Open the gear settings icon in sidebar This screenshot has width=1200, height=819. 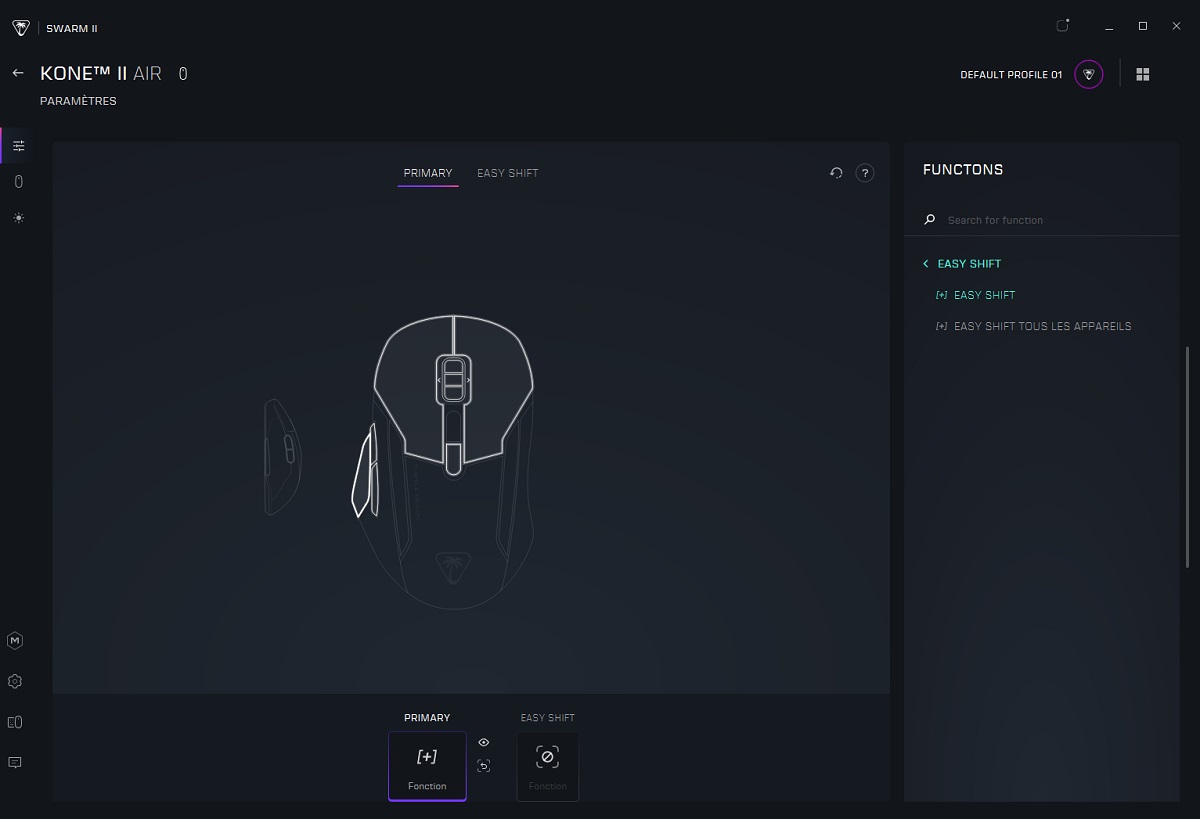(15, 682)
